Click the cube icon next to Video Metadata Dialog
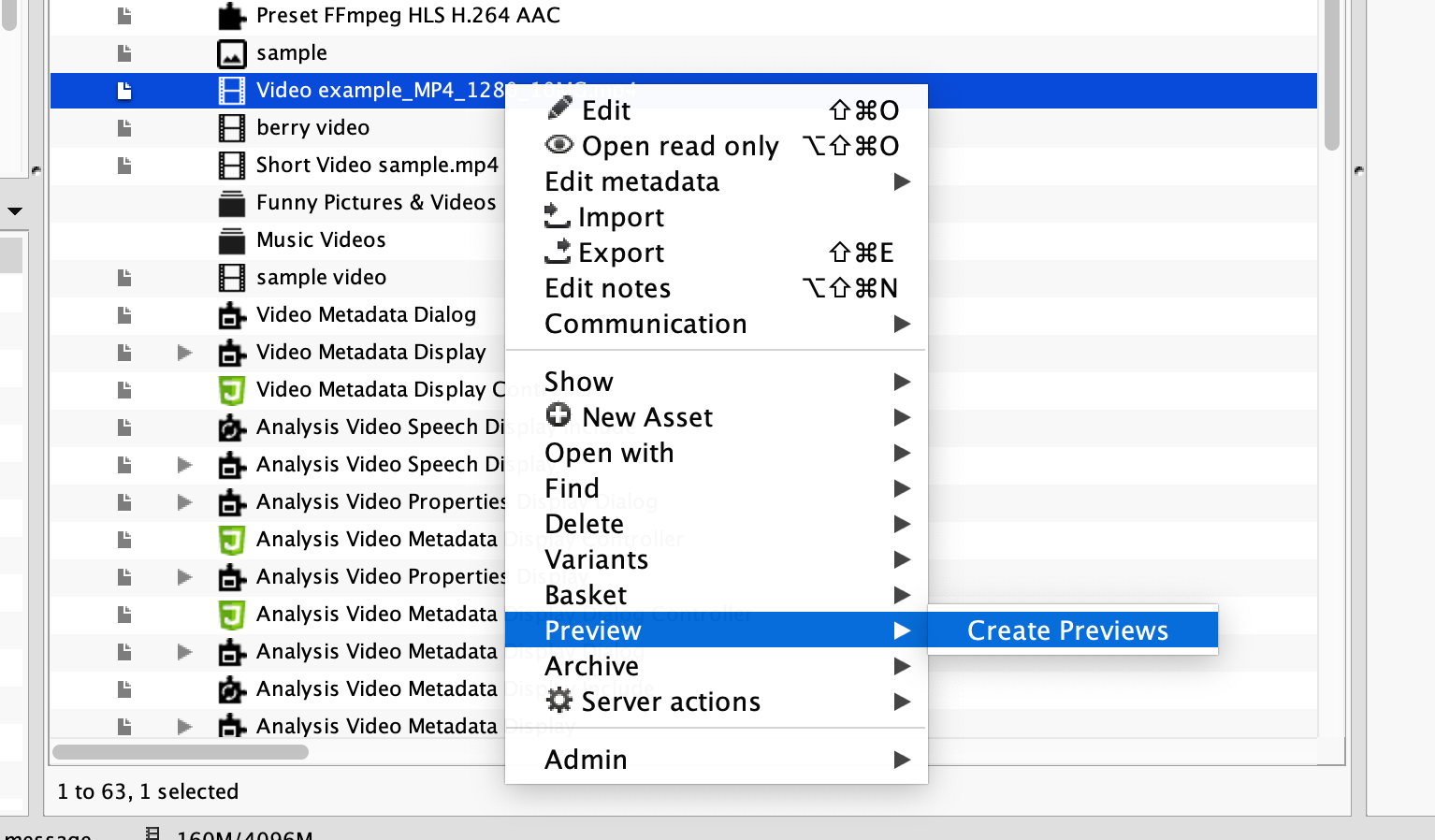Image resolution: width=1435 pixels, height=840 pixels. [x=230, y=314]
